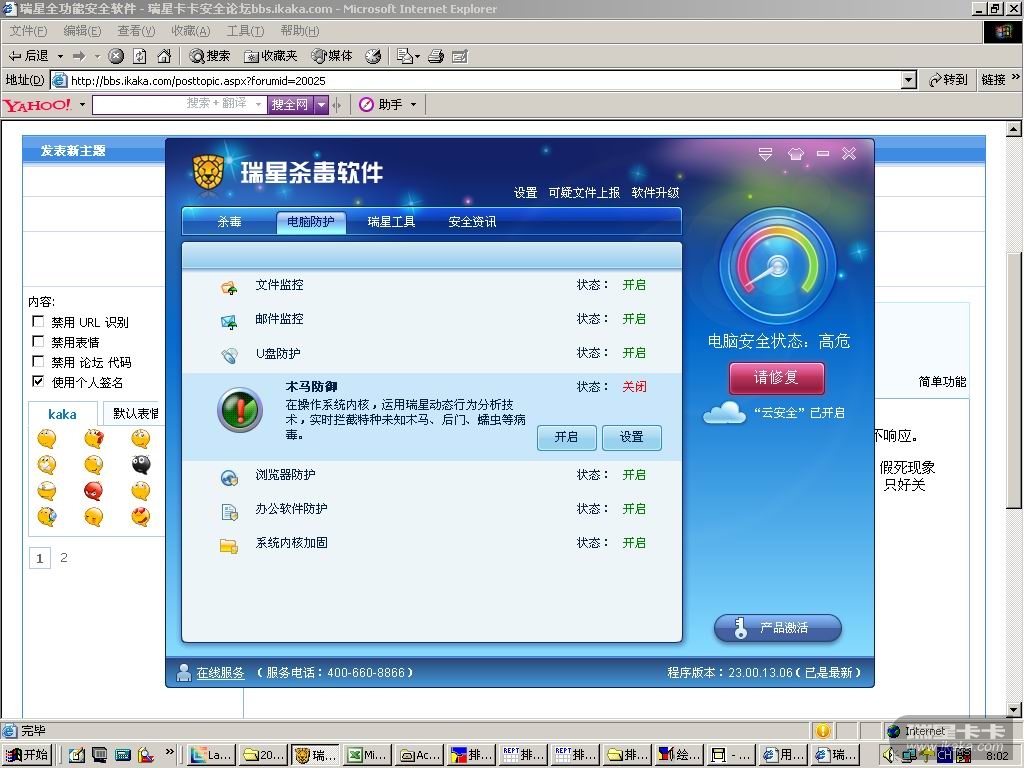Check the 禁用 论坛 代码 checkbox
The height and width of the screenshot is (768, 1024).
38,361
